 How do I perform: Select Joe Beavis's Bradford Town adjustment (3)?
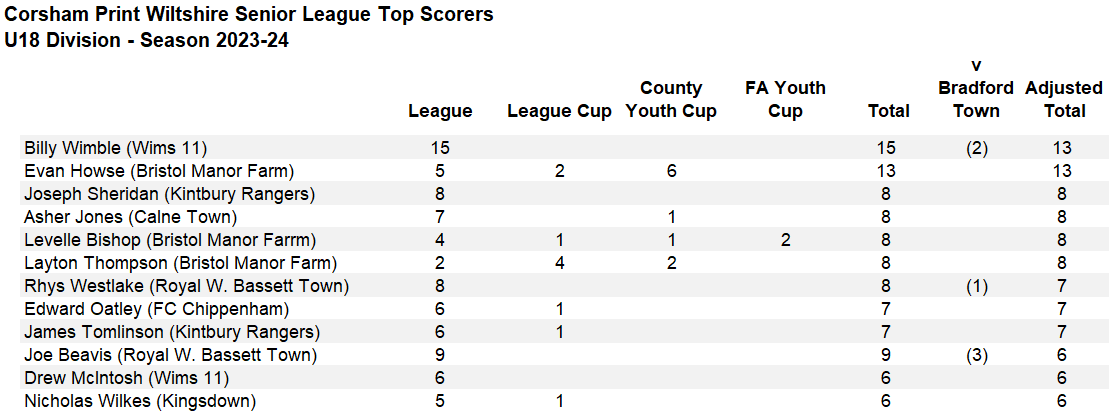tap(977, 355)
